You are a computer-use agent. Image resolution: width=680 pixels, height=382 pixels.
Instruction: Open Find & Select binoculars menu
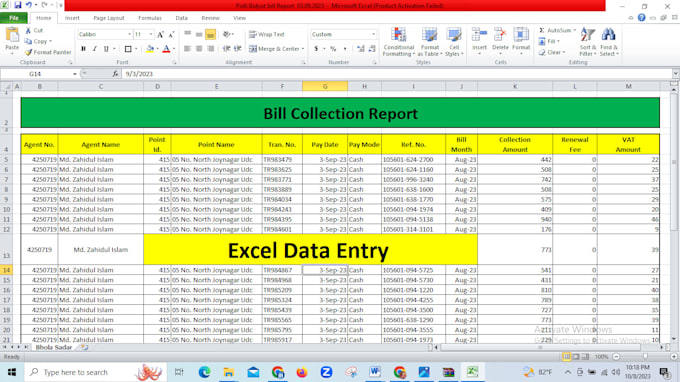pyautogui.click(x=609, y=42)
